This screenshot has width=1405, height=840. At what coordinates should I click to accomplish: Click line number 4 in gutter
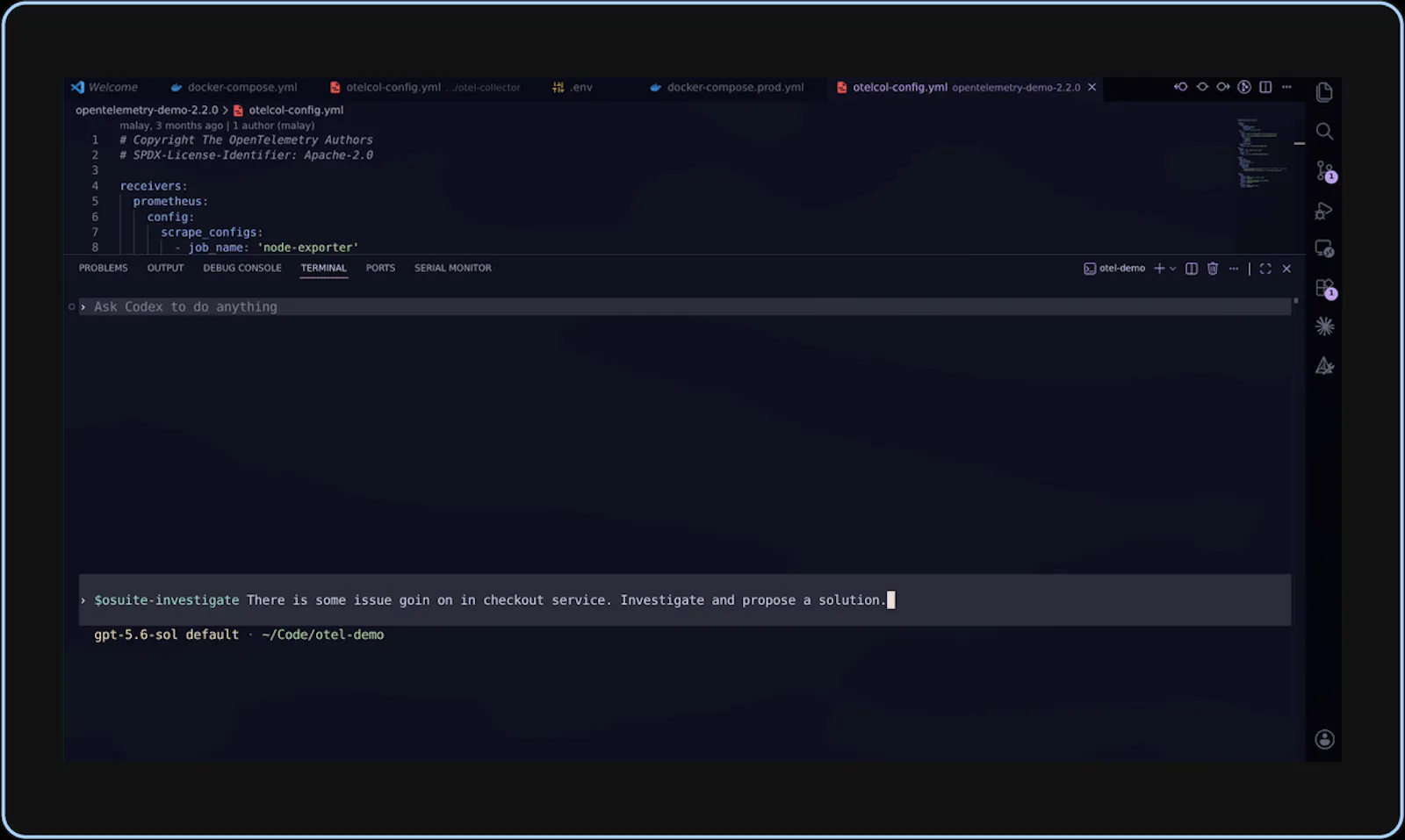[95, 186]
